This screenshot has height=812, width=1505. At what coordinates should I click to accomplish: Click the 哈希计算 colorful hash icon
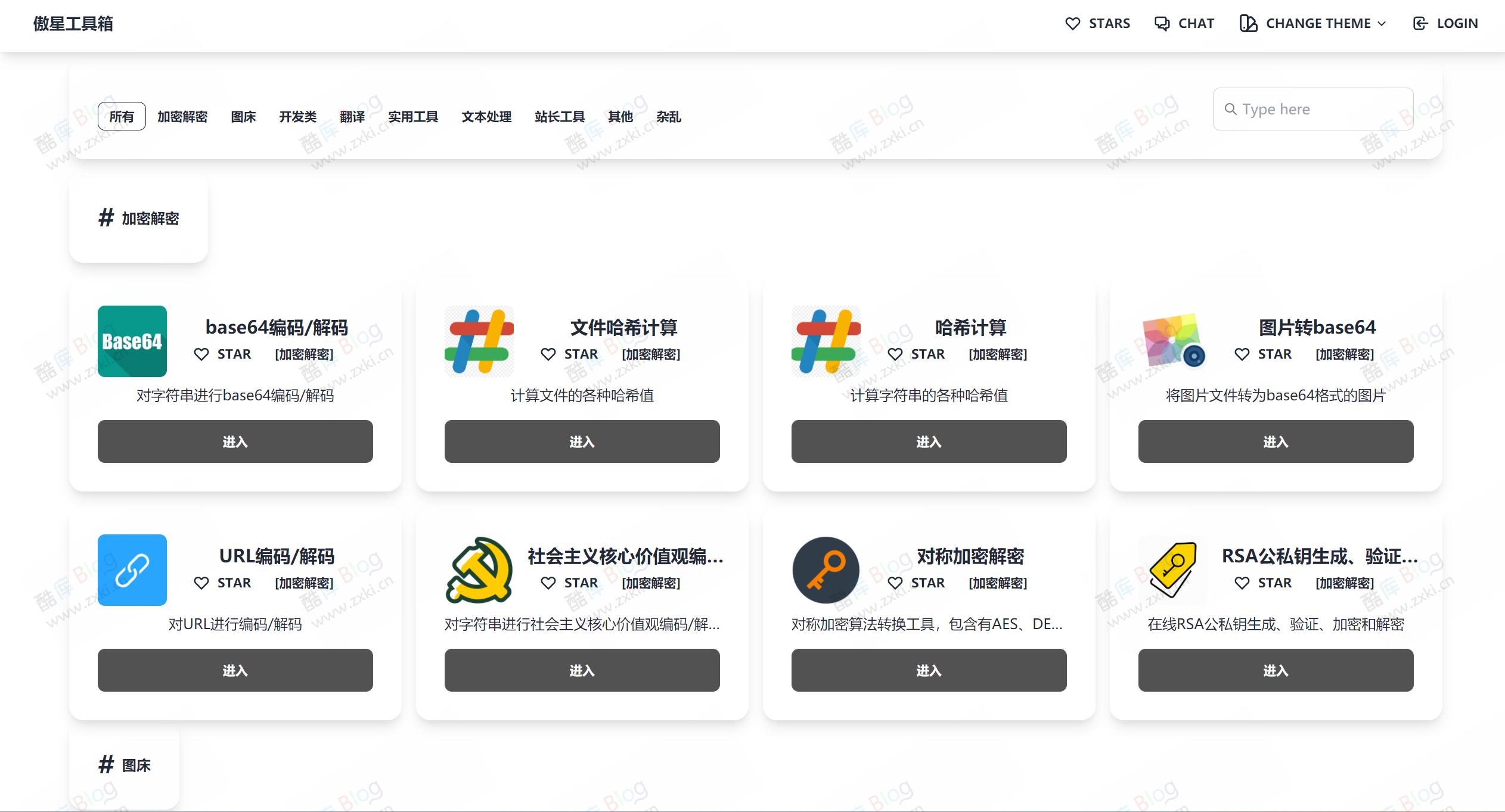(x=826, y=341)
